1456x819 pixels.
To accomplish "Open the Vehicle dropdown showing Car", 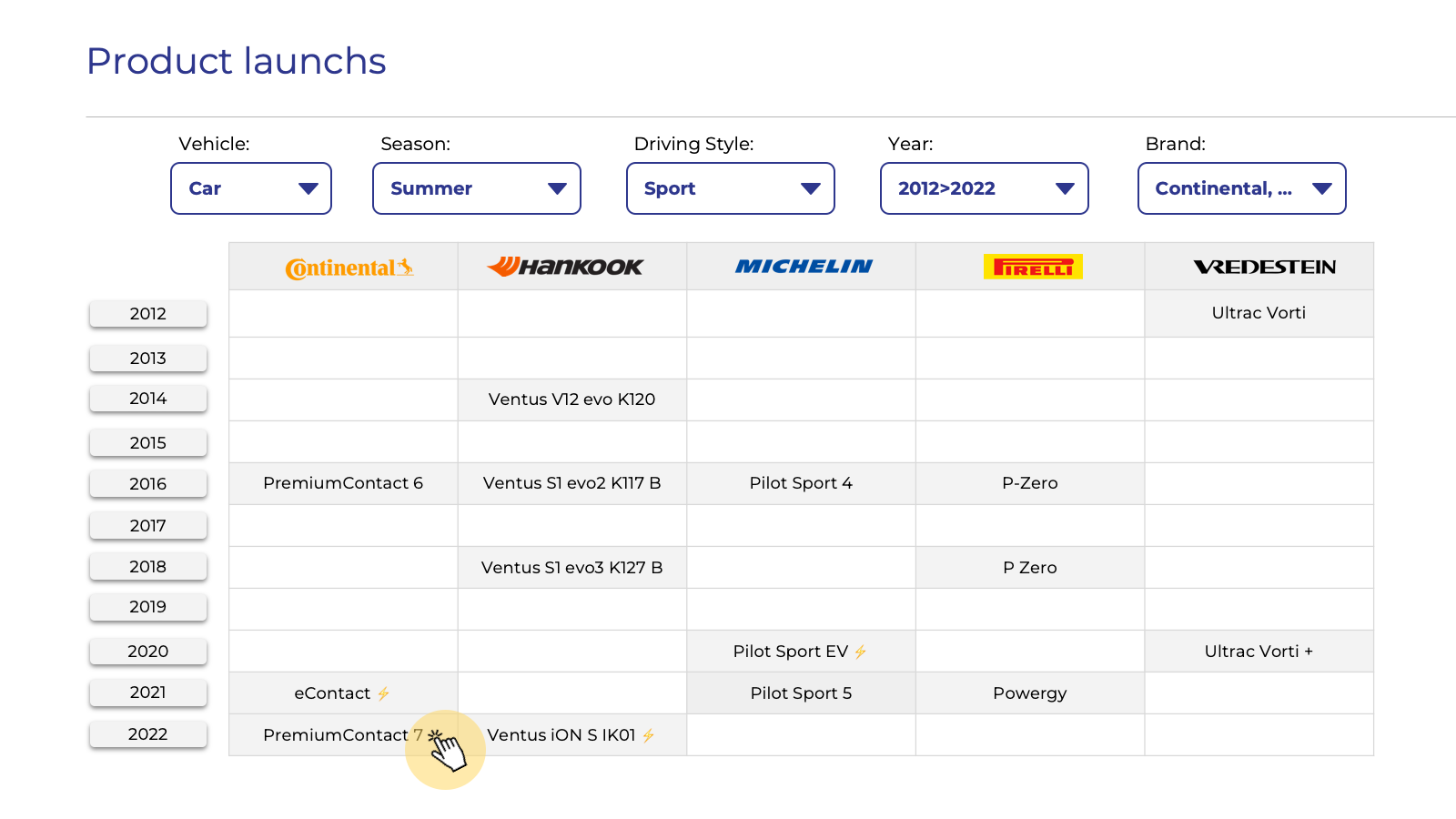I will [x=251, y=188].
